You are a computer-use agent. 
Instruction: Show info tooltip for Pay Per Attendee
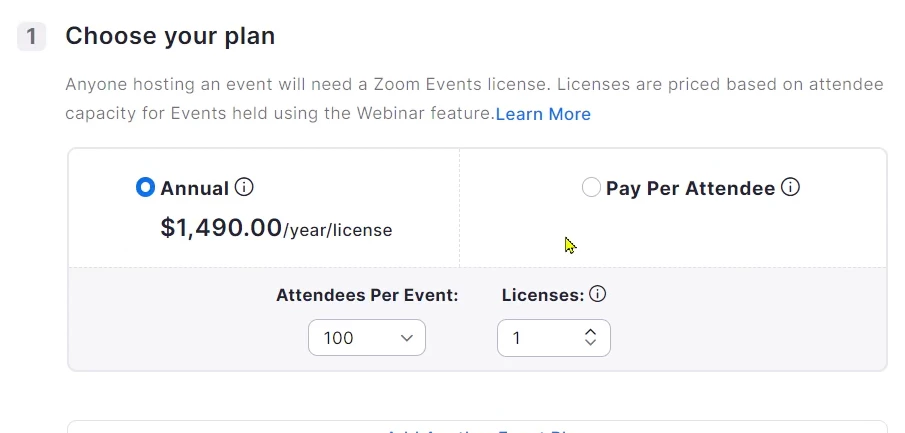(790, 187)
